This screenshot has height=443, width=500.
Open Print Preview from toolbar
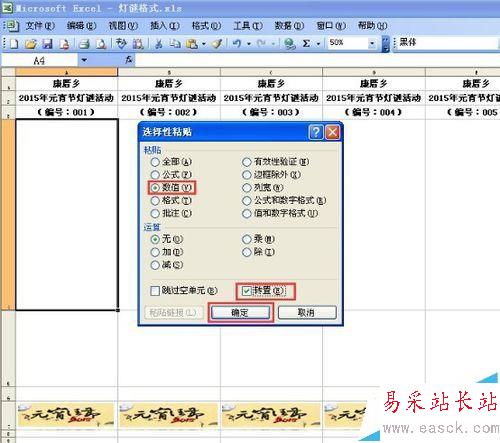tap(101, 44)
